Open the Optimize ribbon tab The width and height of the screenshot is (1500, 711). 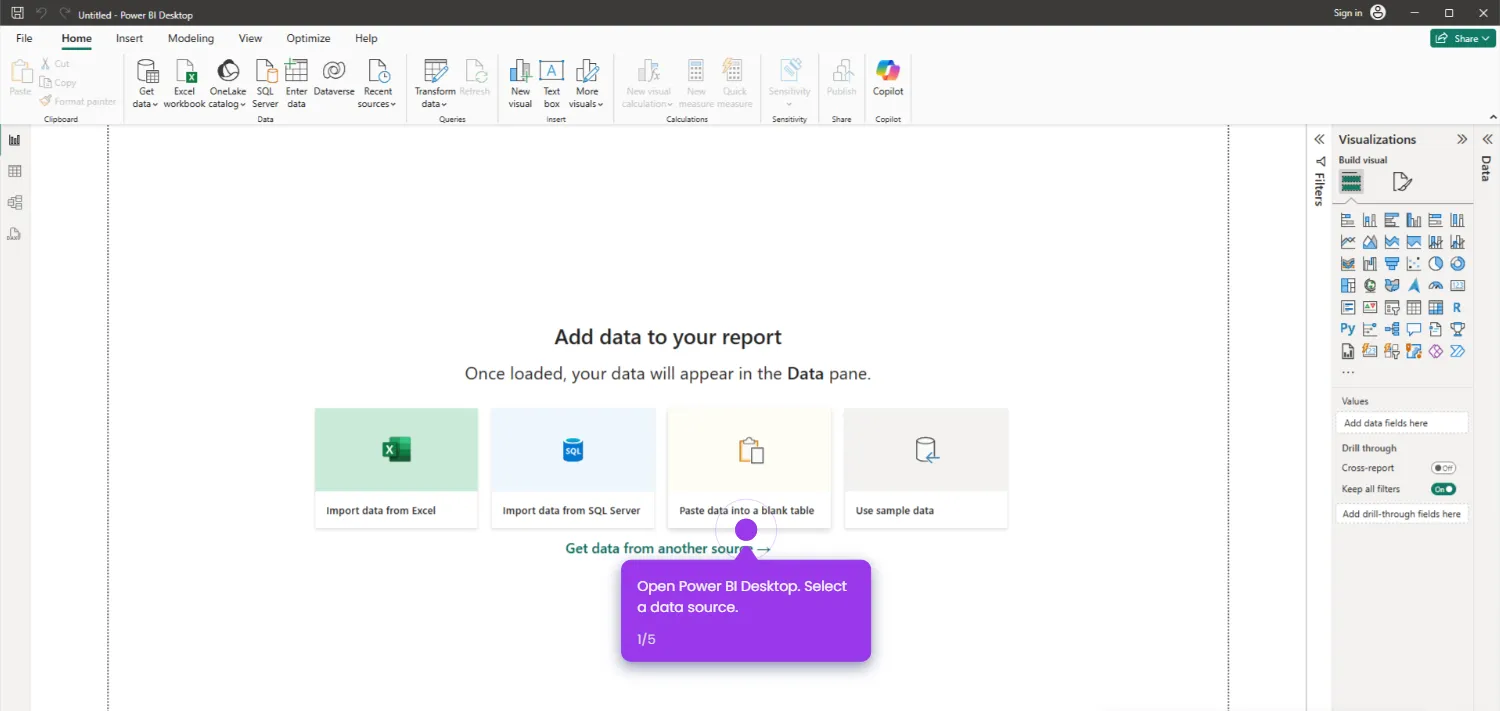(x=308, y=38)
